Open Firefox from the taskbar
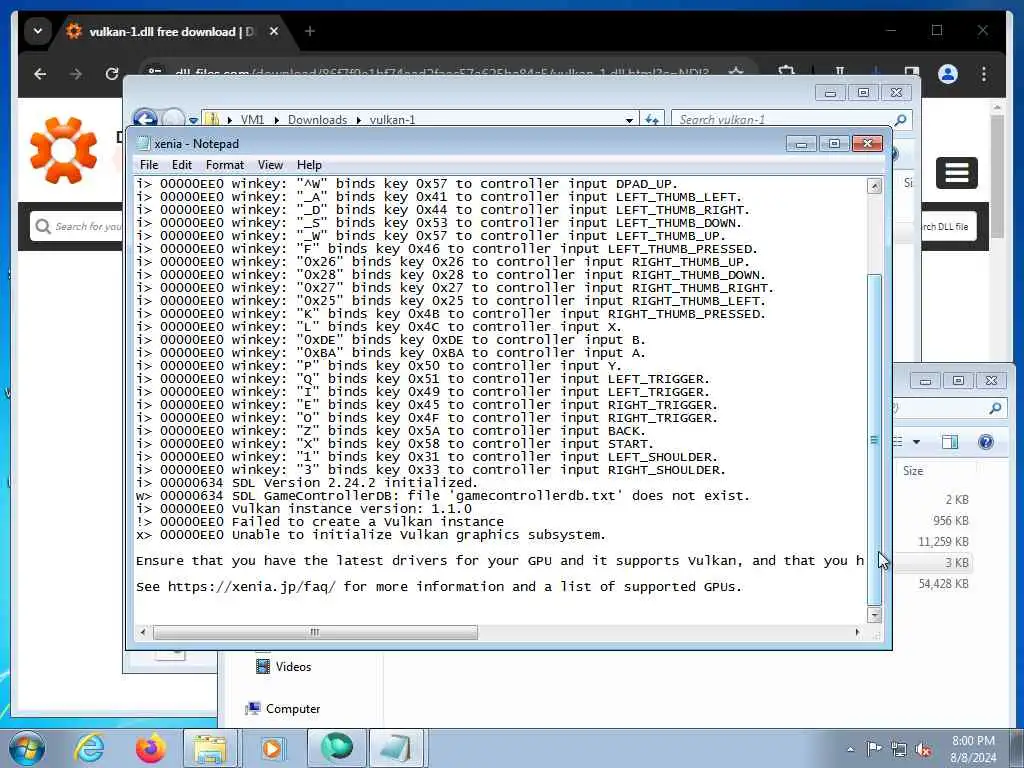The width and height of the screenshot is (1024, 768). pyautogui.click(x=151, y=748)
